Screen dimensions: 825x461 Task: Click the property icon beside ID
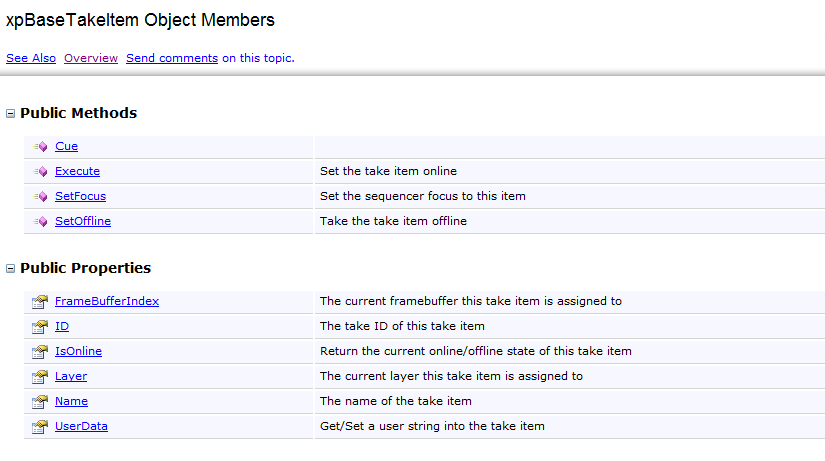40,327
